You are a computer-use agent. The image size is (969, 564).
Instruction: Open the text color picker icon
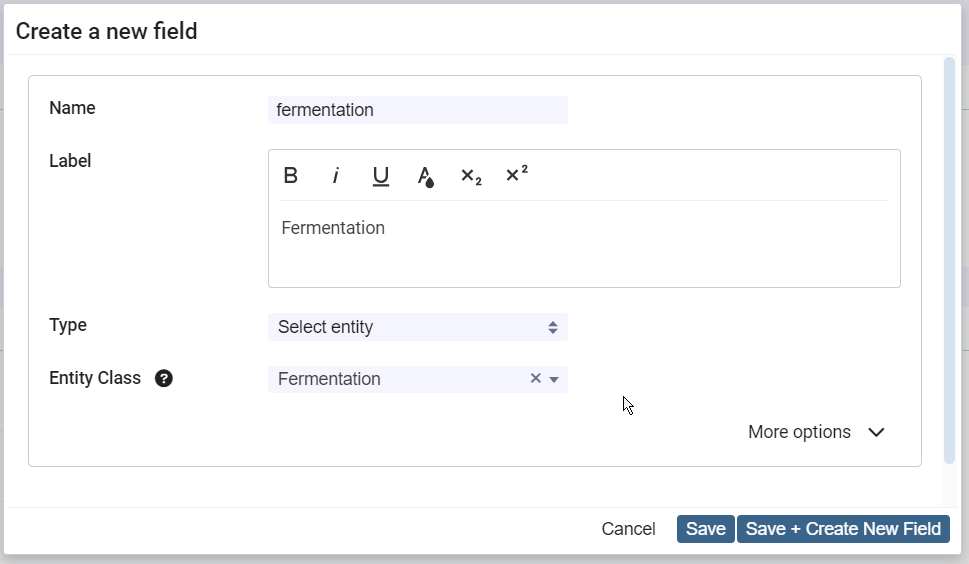(426, 177)
